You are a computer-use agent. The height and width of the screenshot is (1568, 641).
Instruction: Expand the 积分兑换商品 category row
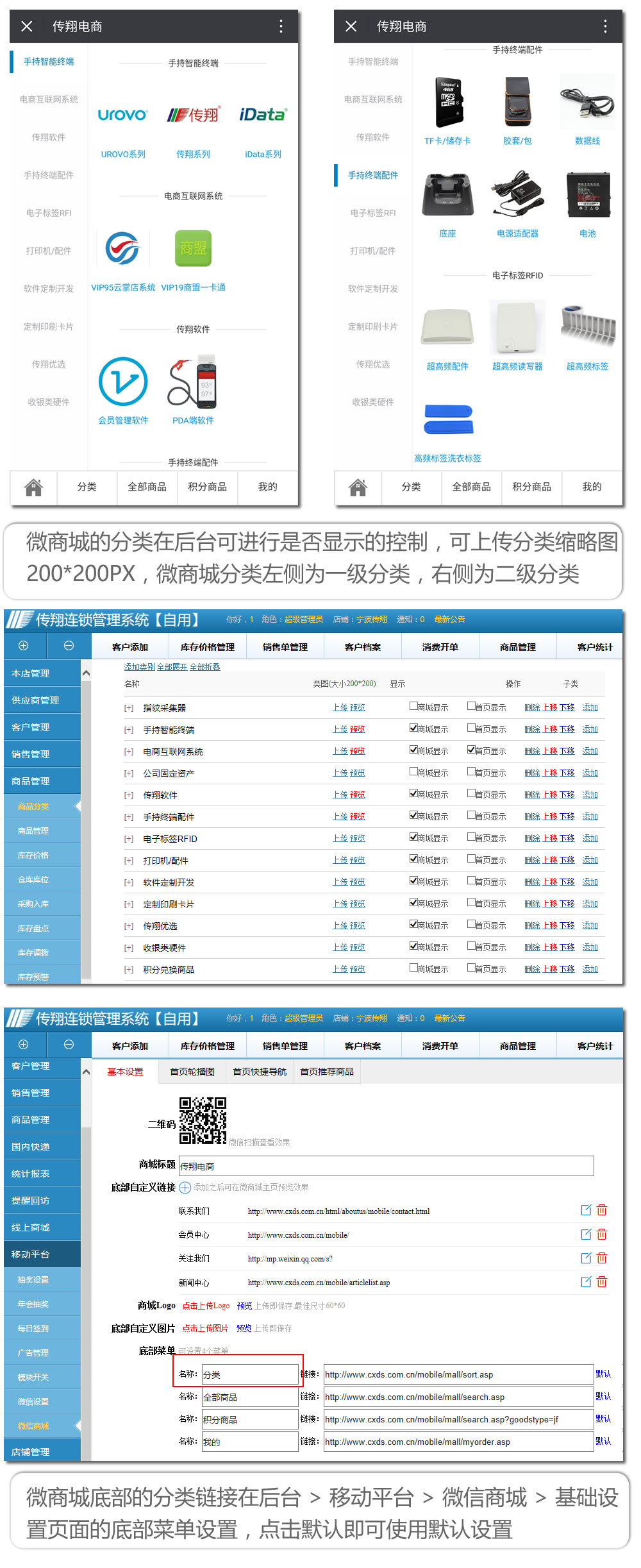pyautogui.click(x=129, y=970)
